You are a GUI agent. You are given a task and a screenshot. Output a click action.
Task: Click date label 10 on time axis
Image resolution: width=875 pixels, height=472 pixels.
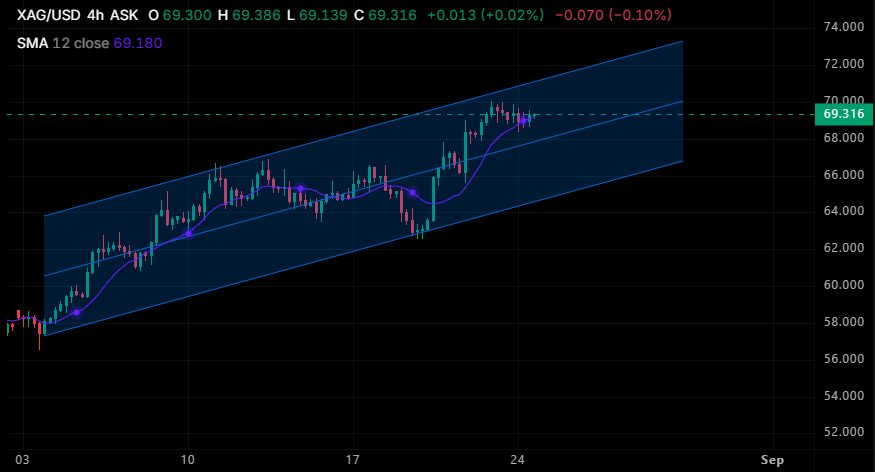[x=188, y=460]
